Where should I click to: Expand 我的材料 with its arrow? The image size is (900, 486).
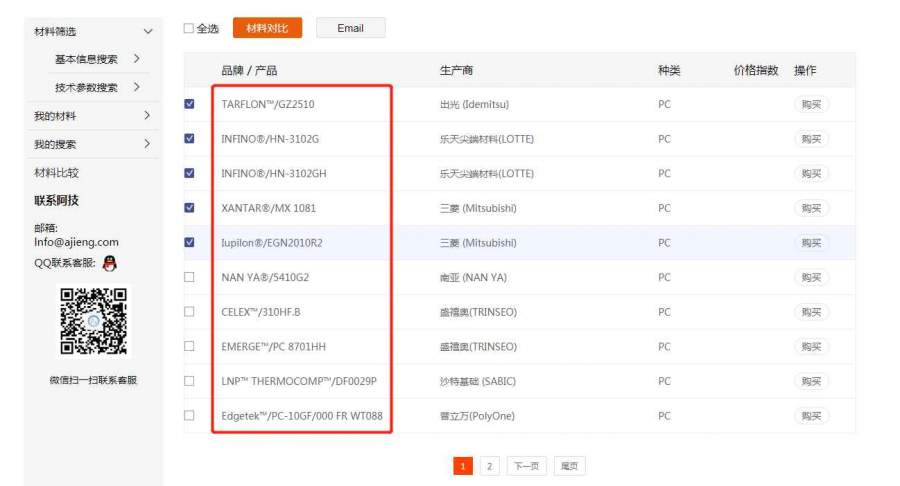click(x=147, y=115)
